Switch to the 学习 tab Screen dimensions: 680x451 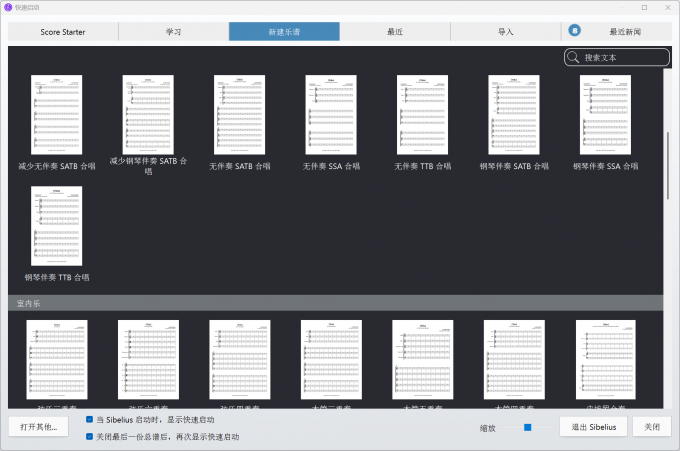173,32
